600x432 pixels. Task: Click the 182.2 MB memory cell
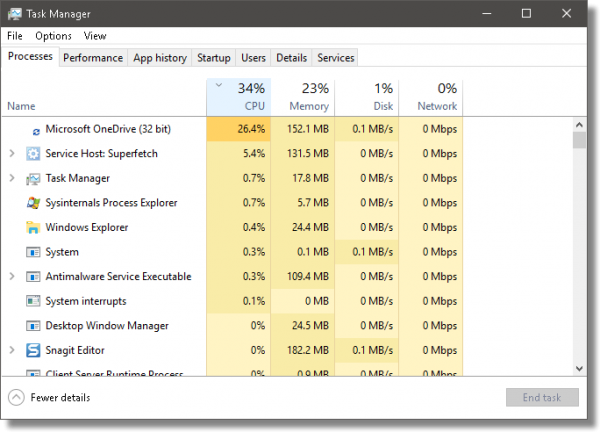(303, 350)
